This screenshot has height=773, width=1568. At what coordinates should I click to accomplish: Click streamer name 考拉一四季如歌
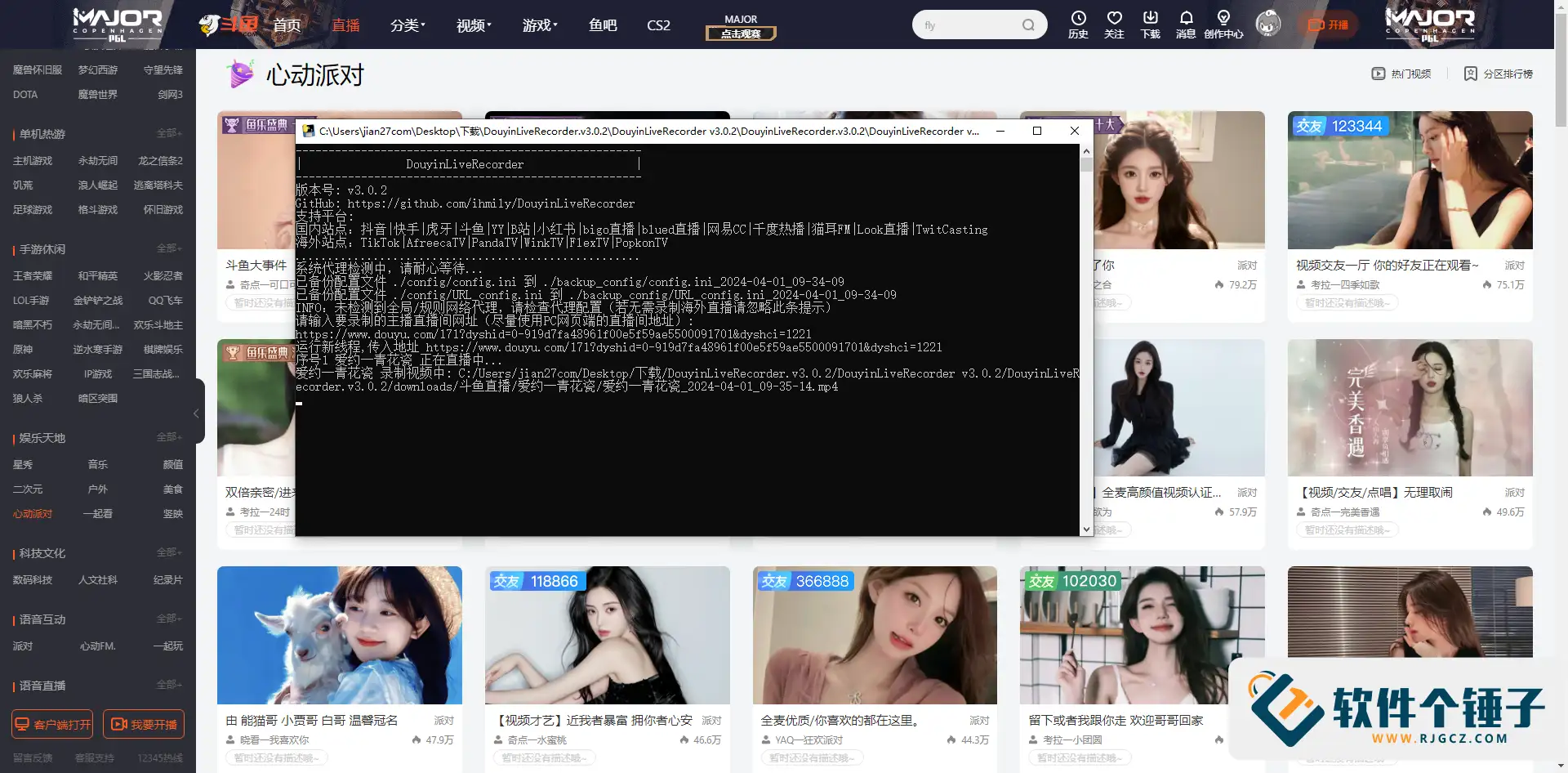1345,285
